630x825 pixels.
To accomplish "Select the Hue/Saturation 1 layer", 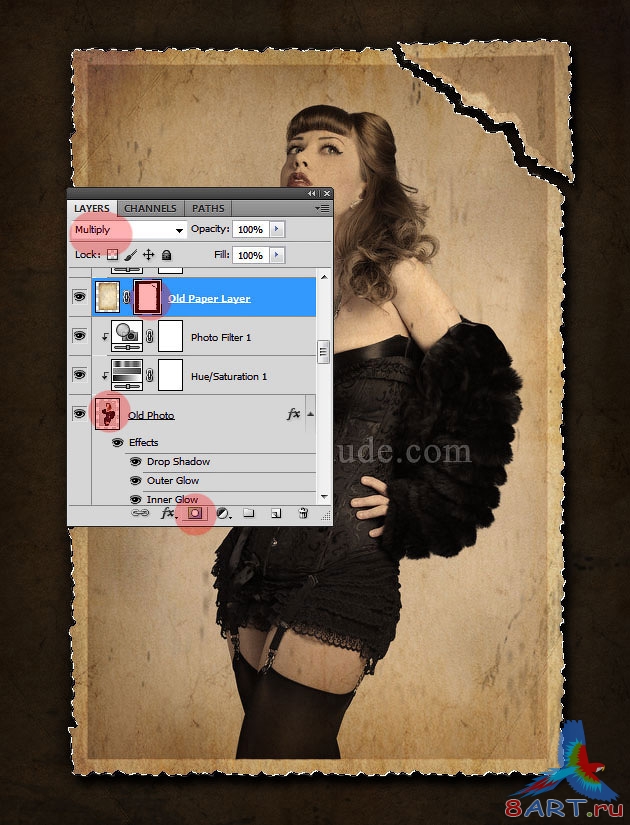I will pos(229,376).
